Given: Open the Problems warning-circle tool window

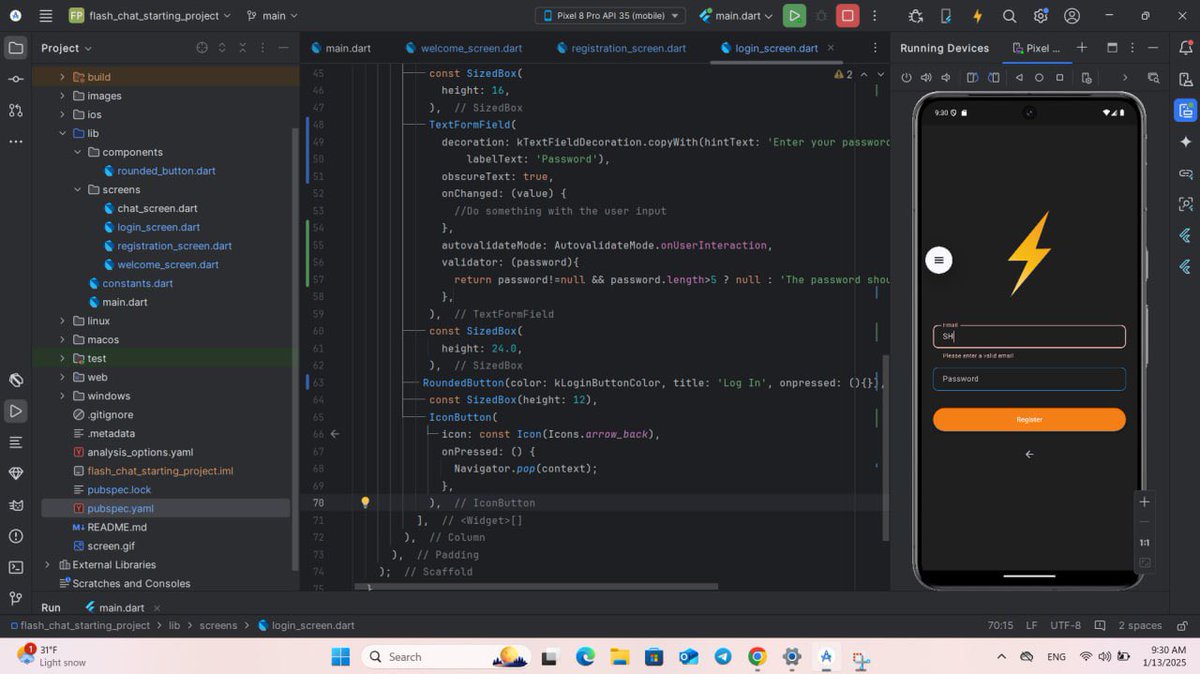Looking at the screenshot, I should click(16, 536).
